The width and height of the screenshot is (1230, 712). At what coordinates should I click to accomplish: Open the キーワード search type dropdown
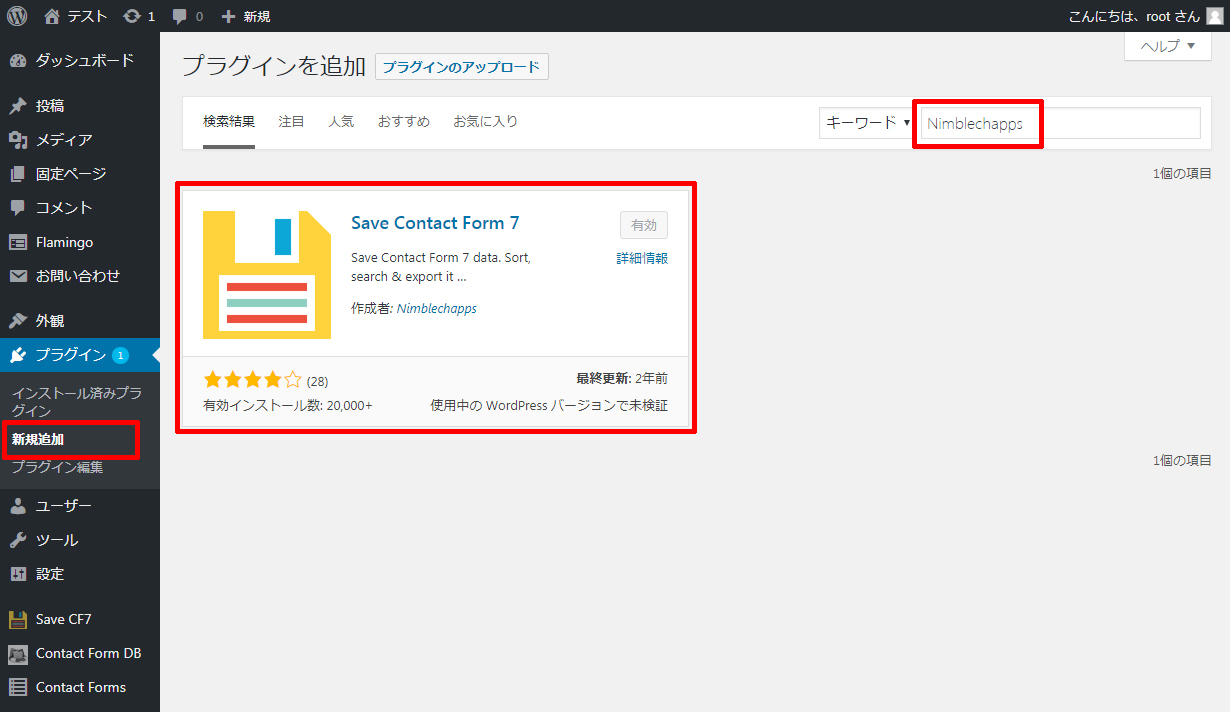866,123
